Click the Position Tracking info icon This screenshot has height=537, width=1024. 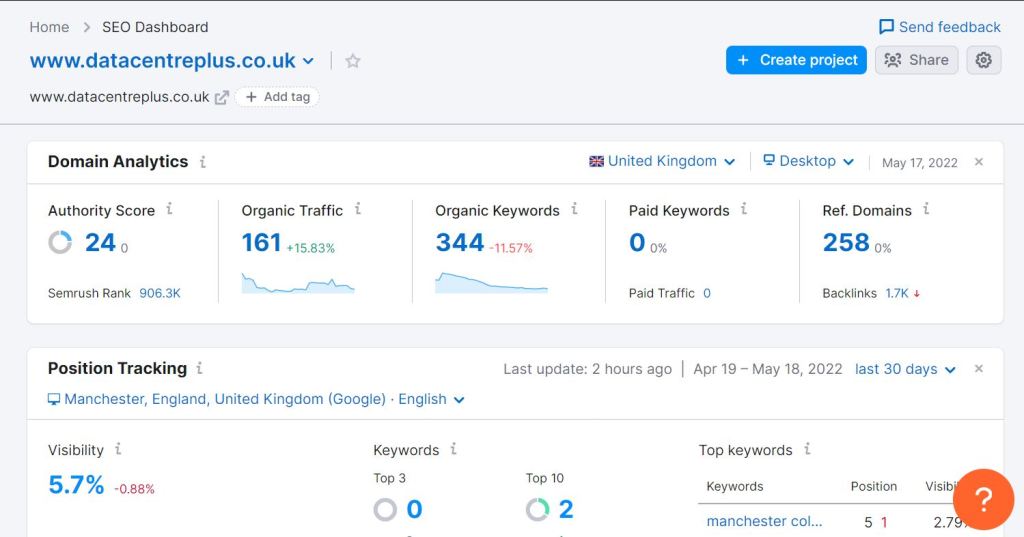point(200,368)
